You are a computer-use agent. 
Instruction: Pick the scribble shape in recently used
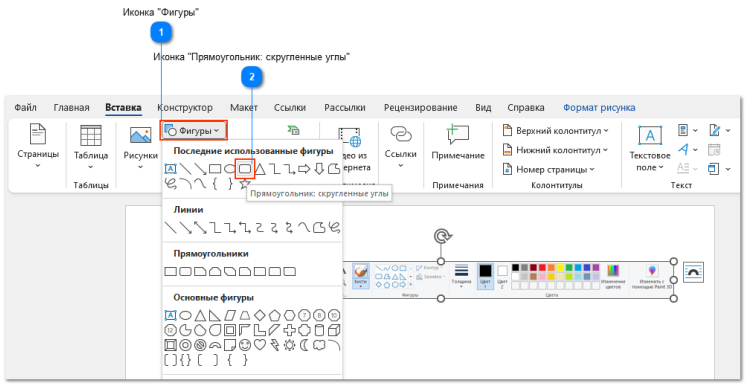pos(171,184)
